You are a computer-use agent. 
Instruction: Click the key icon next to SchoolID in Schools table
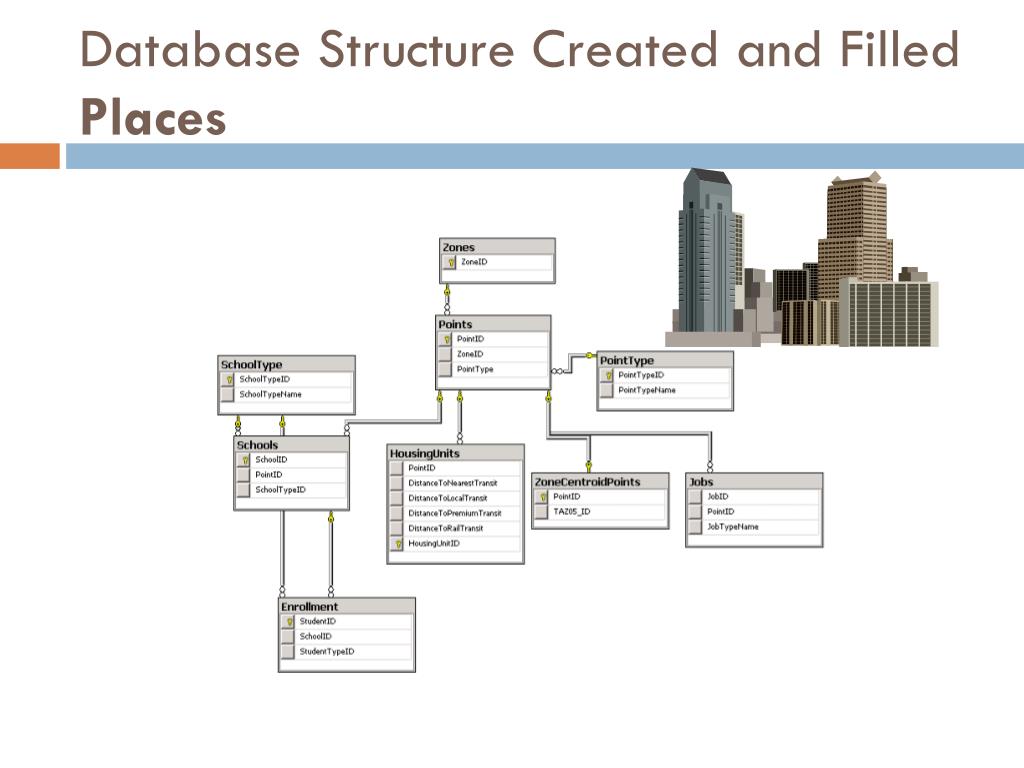pos(244,460)
